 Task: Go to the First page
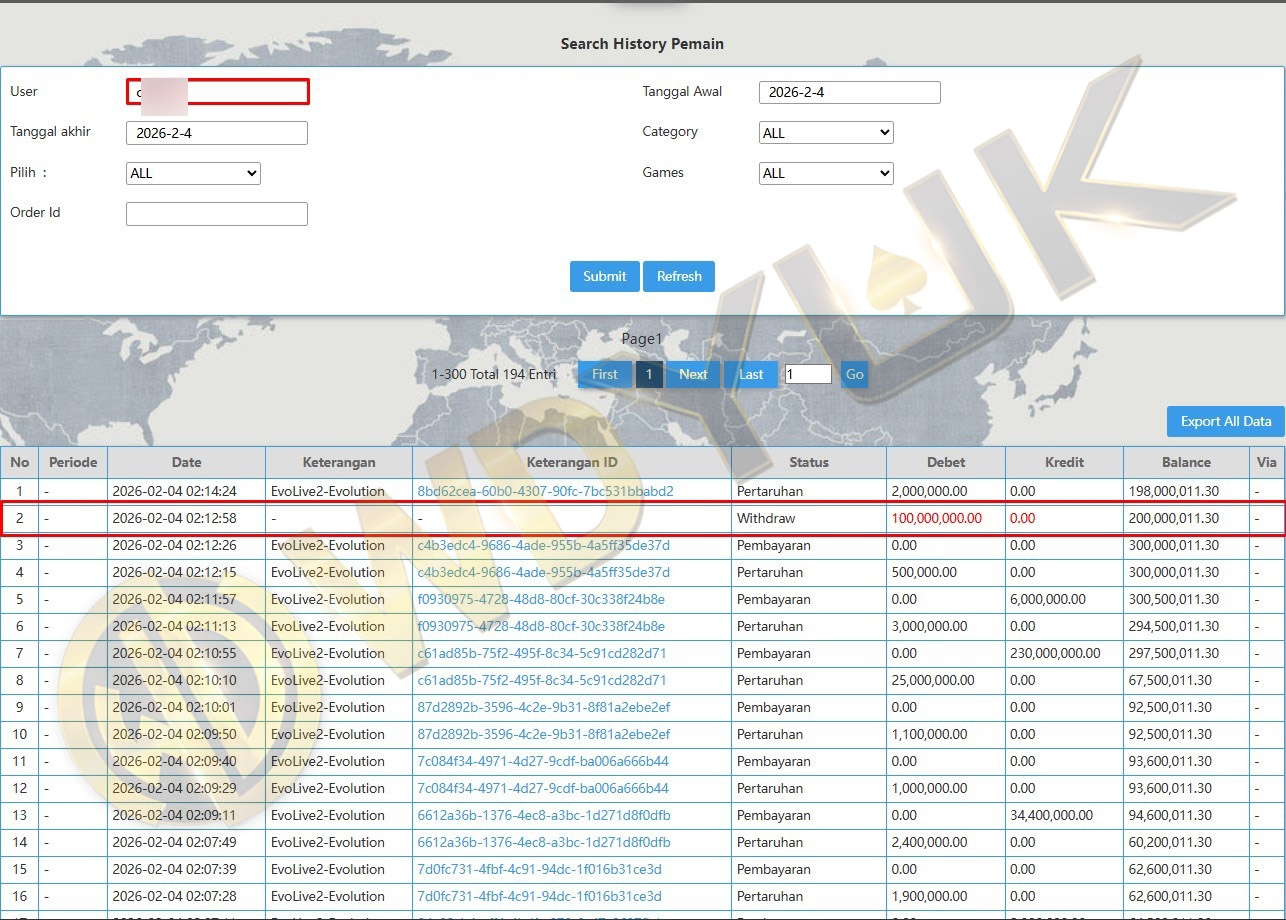pos(604,374)
